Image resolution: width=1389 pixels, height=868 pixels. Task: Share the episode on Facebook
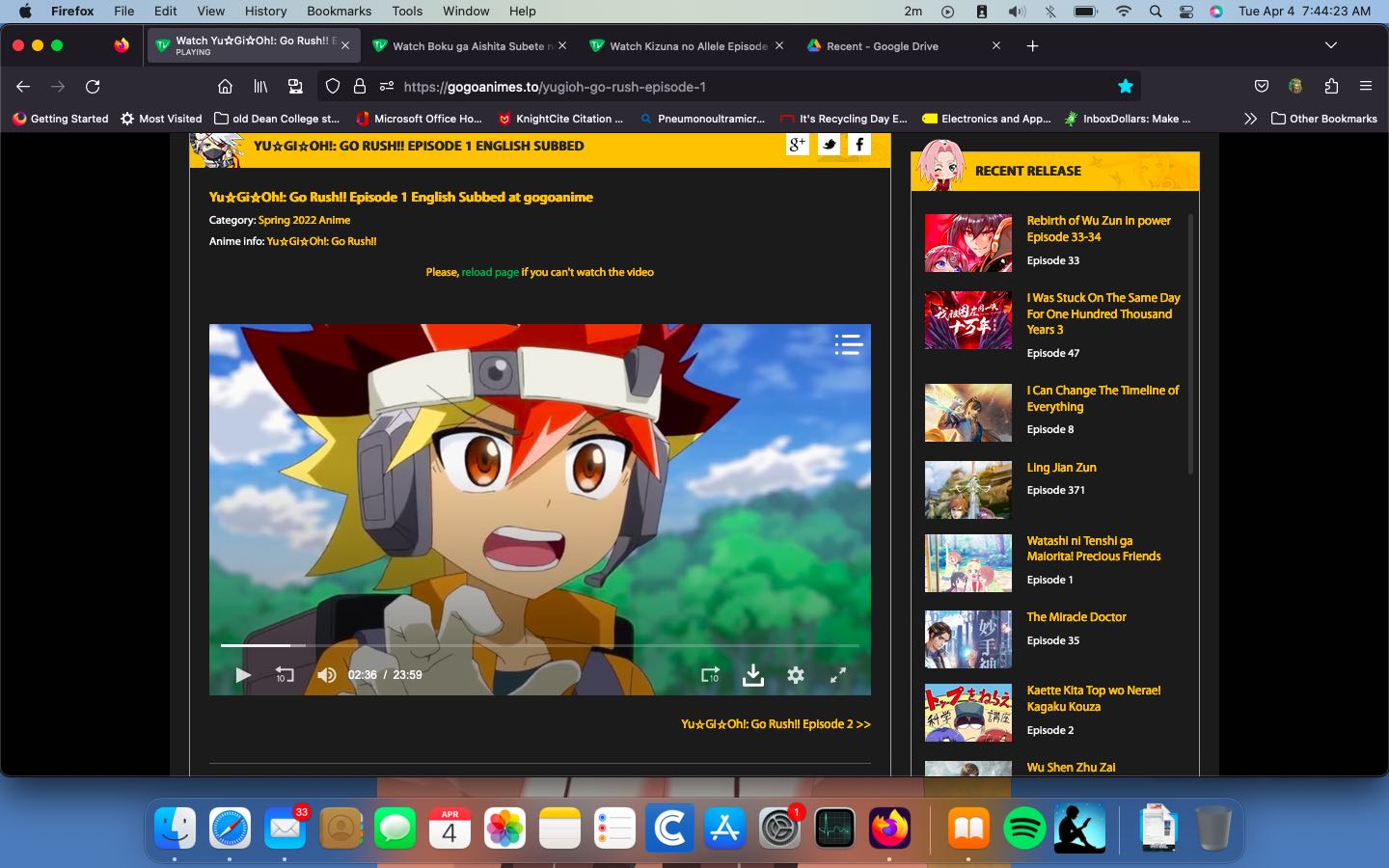tap(858, 145)
